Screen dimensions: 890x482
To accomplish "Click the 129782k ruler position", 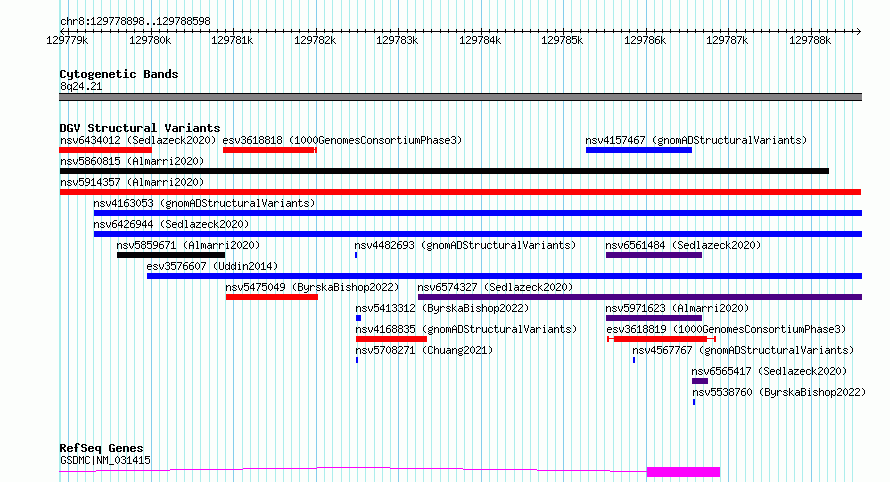I will (x=315, y=40).
